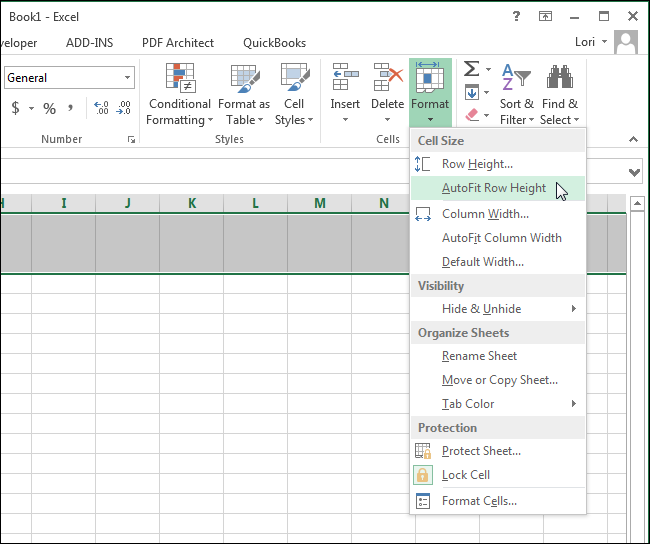Open the Number group dialog launcher
650x544 pixels.
click(131, 140)
